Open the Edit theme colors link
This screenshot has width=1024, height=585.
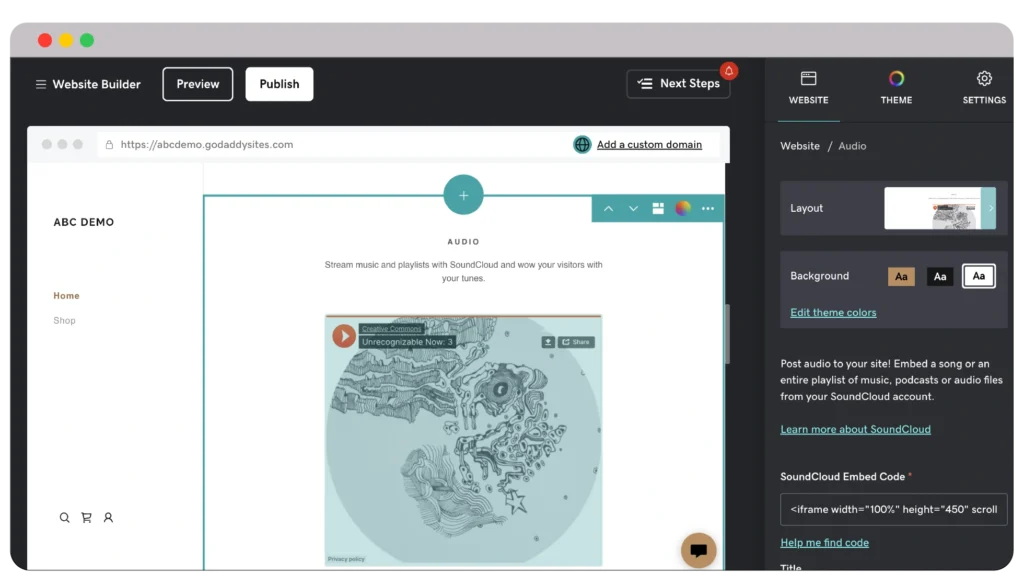(833, 312)
